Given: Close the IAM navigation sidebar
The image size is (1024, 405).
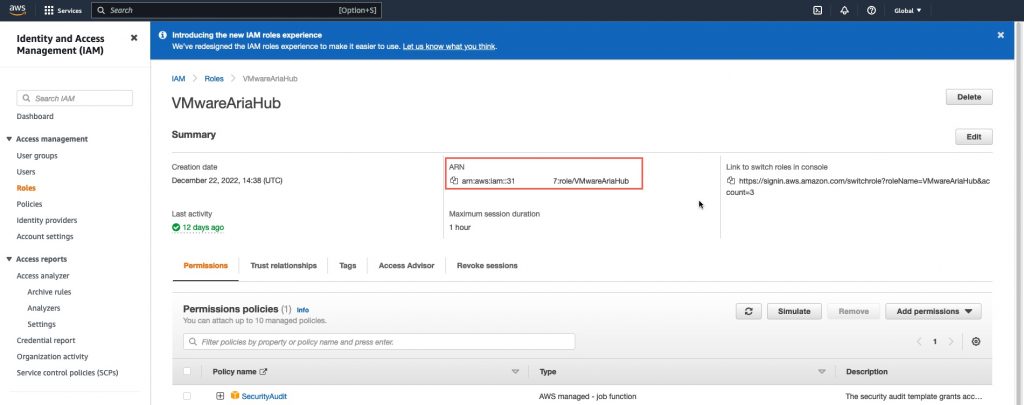Looking at the screenshot, I should point(134,38).
